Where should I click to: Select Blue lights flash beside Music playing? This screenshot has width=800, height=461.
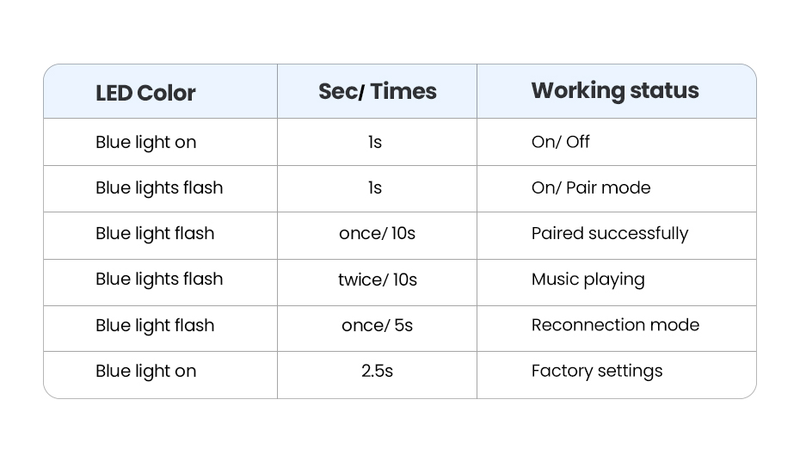[159, 280]
